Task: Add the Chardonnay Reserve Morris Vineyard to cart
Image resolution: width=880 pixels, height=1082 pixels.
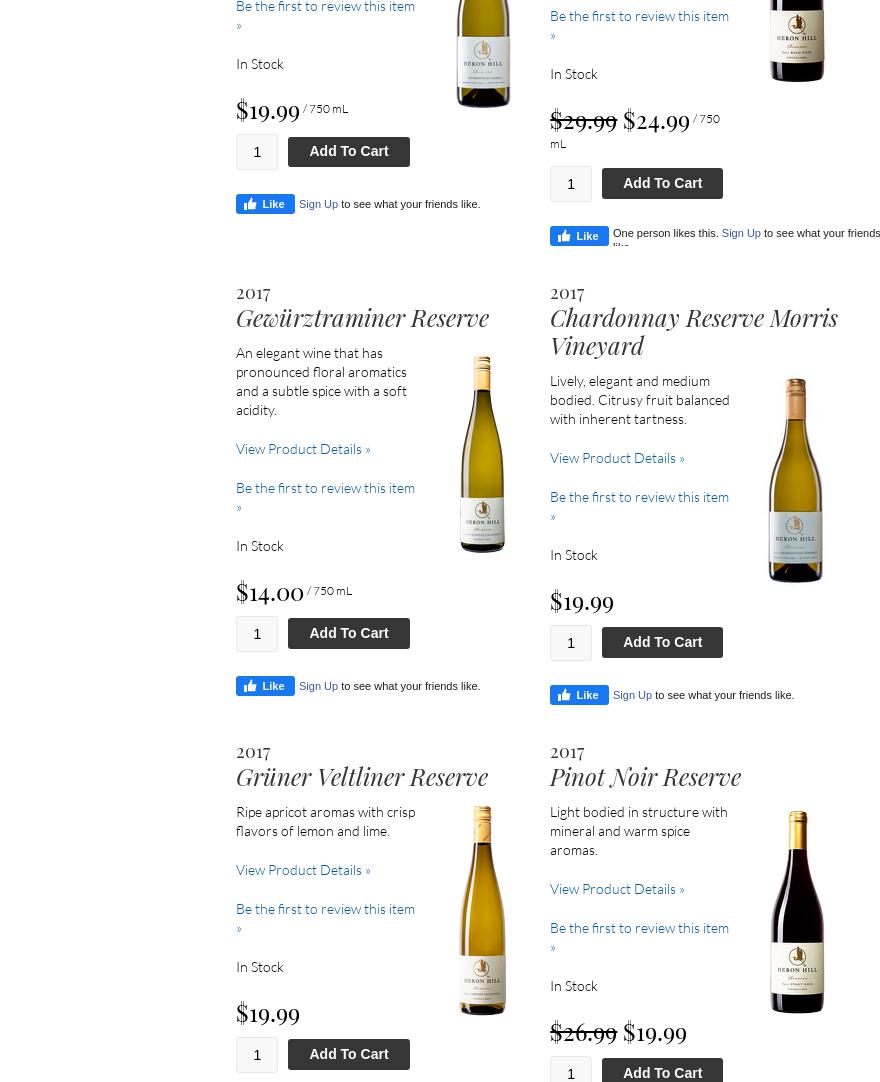Action: [662, 642]
